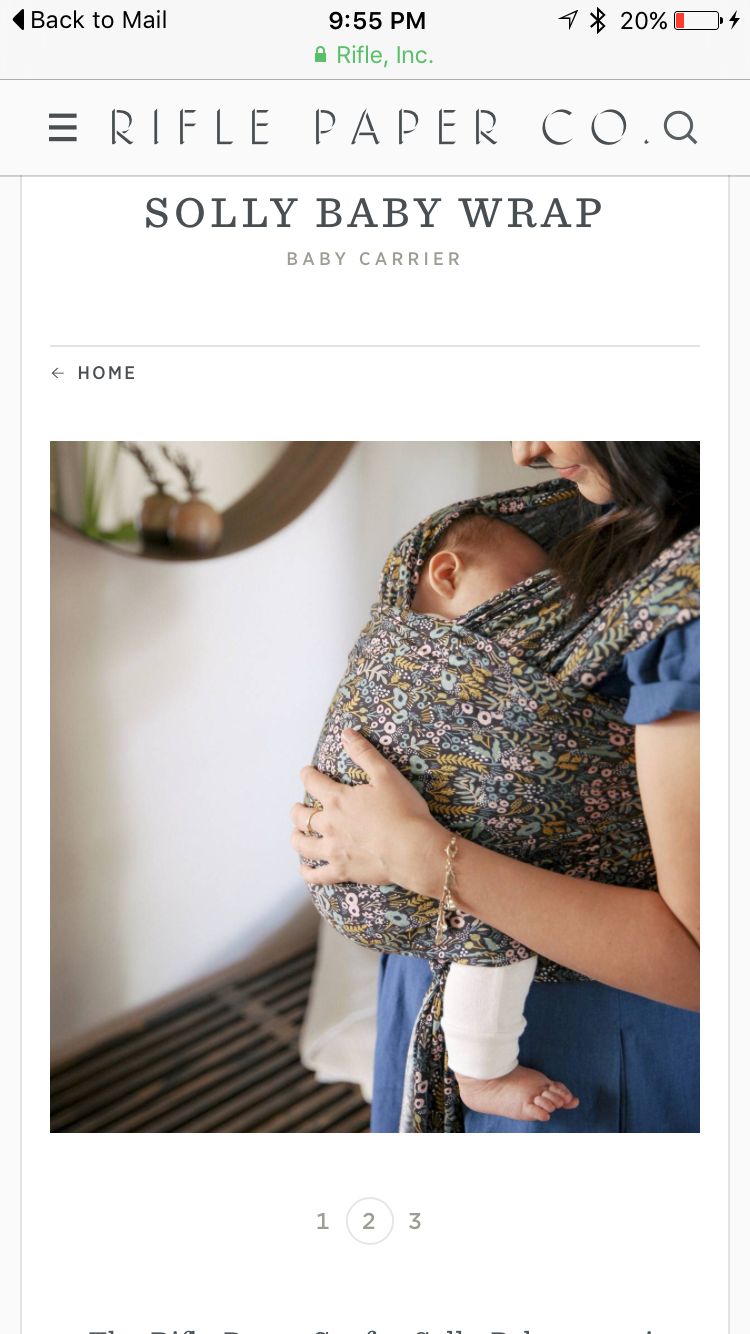750x1334 pixels.
Task: Click the HOME breadcrumb link
Action: click(x=106, y=373)
